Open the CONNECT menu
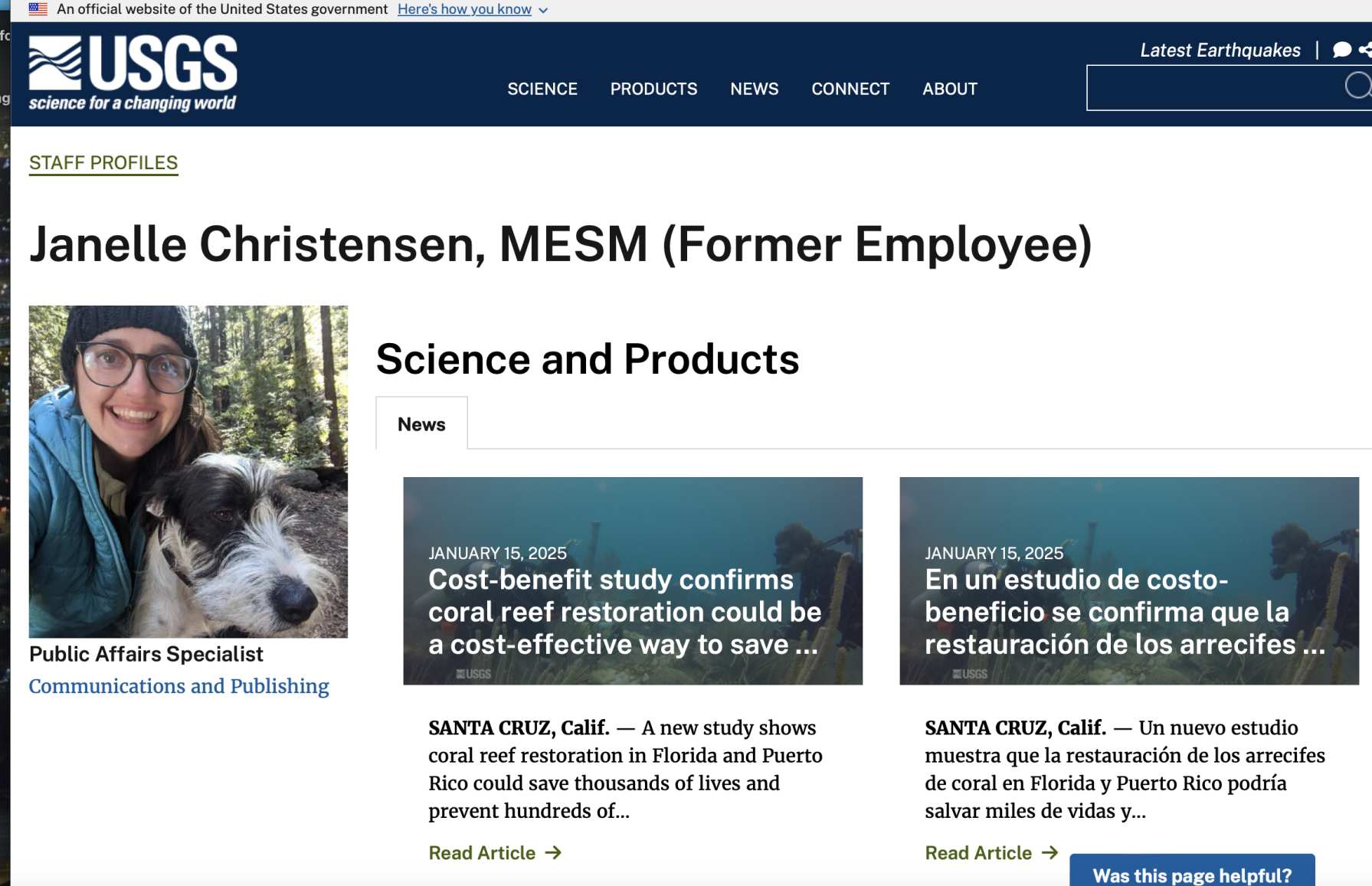 [x=850, y=89]
